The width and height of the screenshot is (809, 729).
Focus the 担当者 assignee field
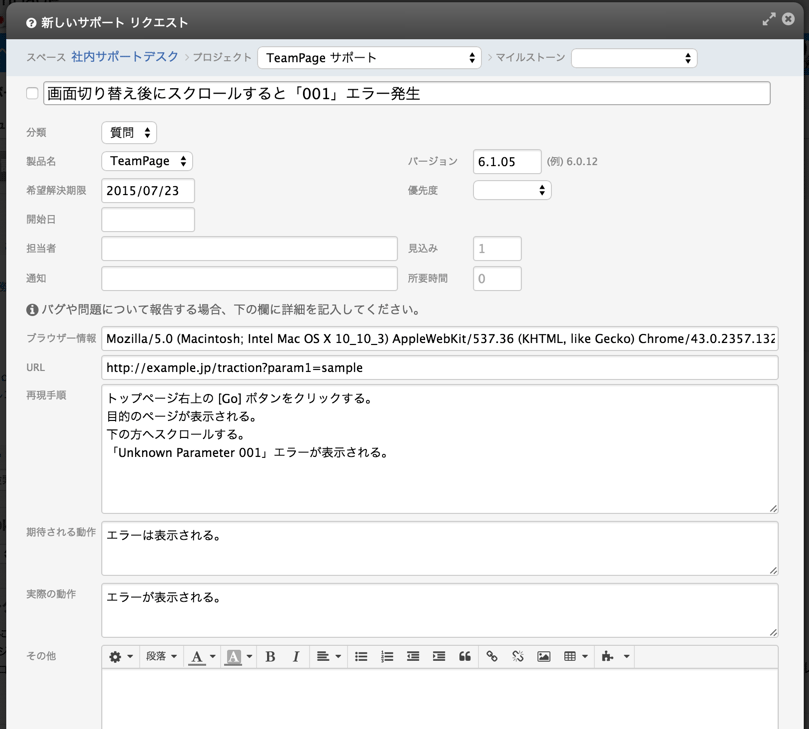tap(249, 249)
